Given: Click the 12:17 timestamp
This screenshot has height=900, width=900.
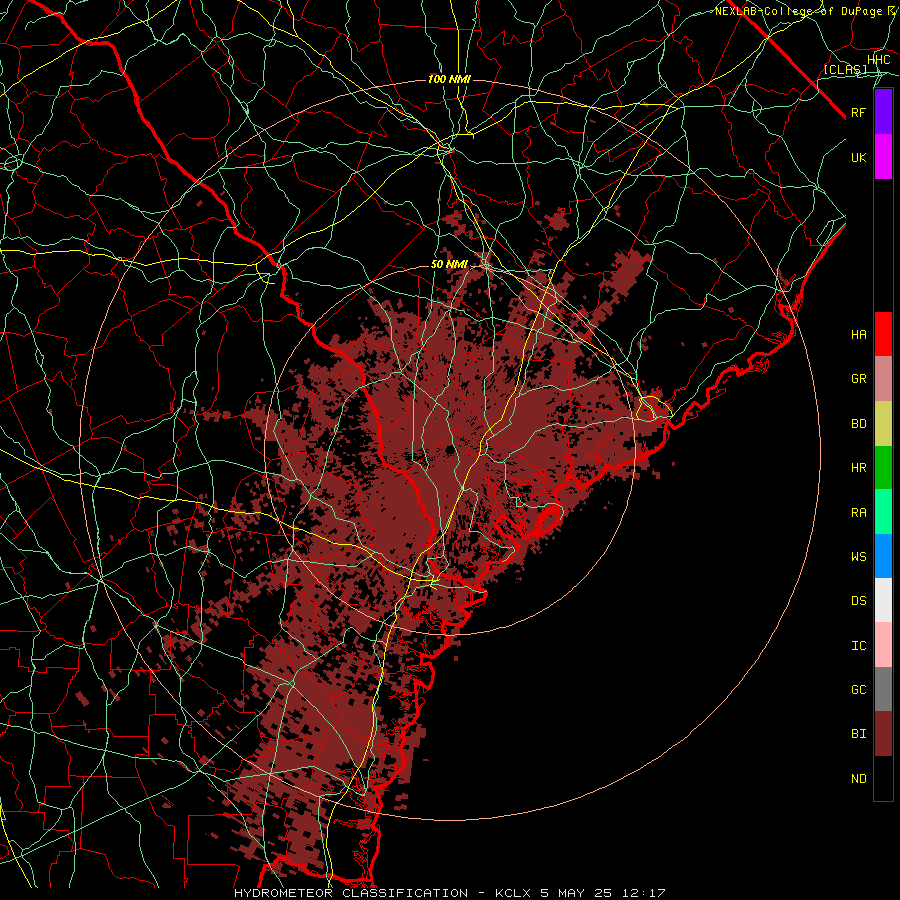Looking at the screenshot, I should [645, 893].
